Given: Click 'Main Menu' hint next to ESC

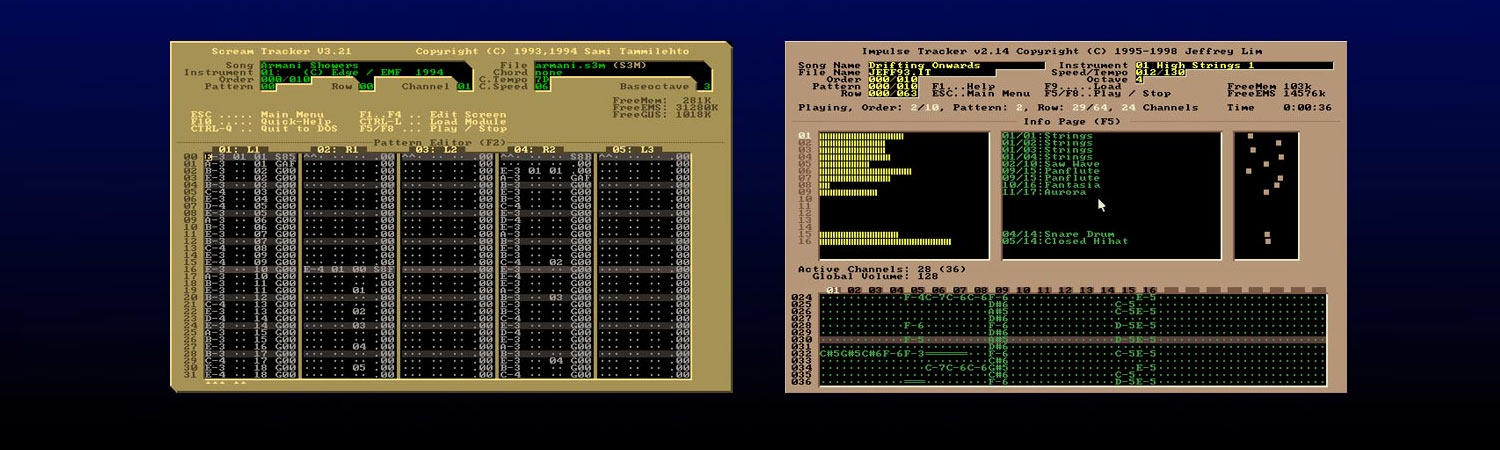Looking at the screenshot, I should [292, 115].
